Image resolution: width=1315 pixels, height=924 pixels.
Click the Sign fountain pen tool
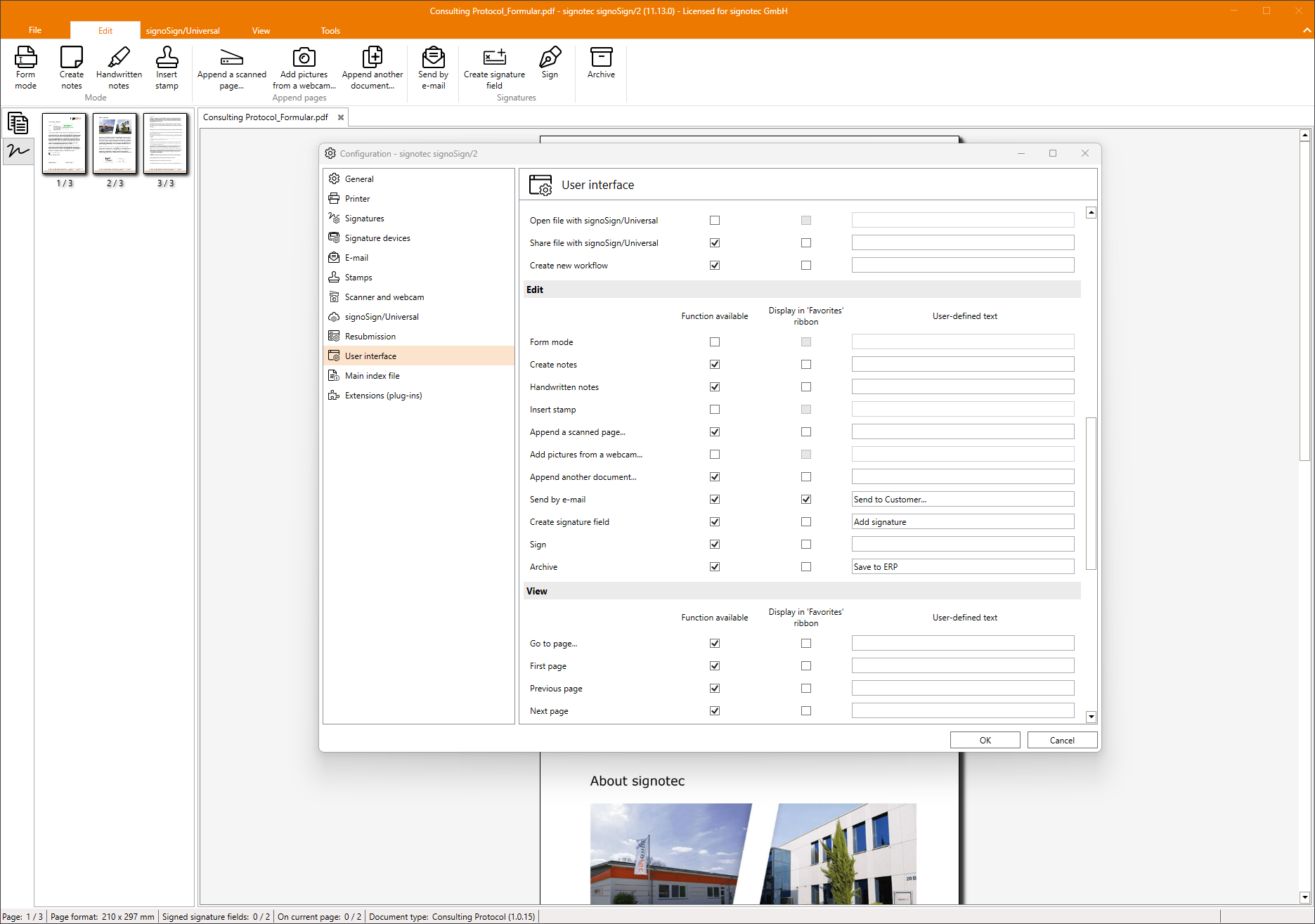pos(550,63)
